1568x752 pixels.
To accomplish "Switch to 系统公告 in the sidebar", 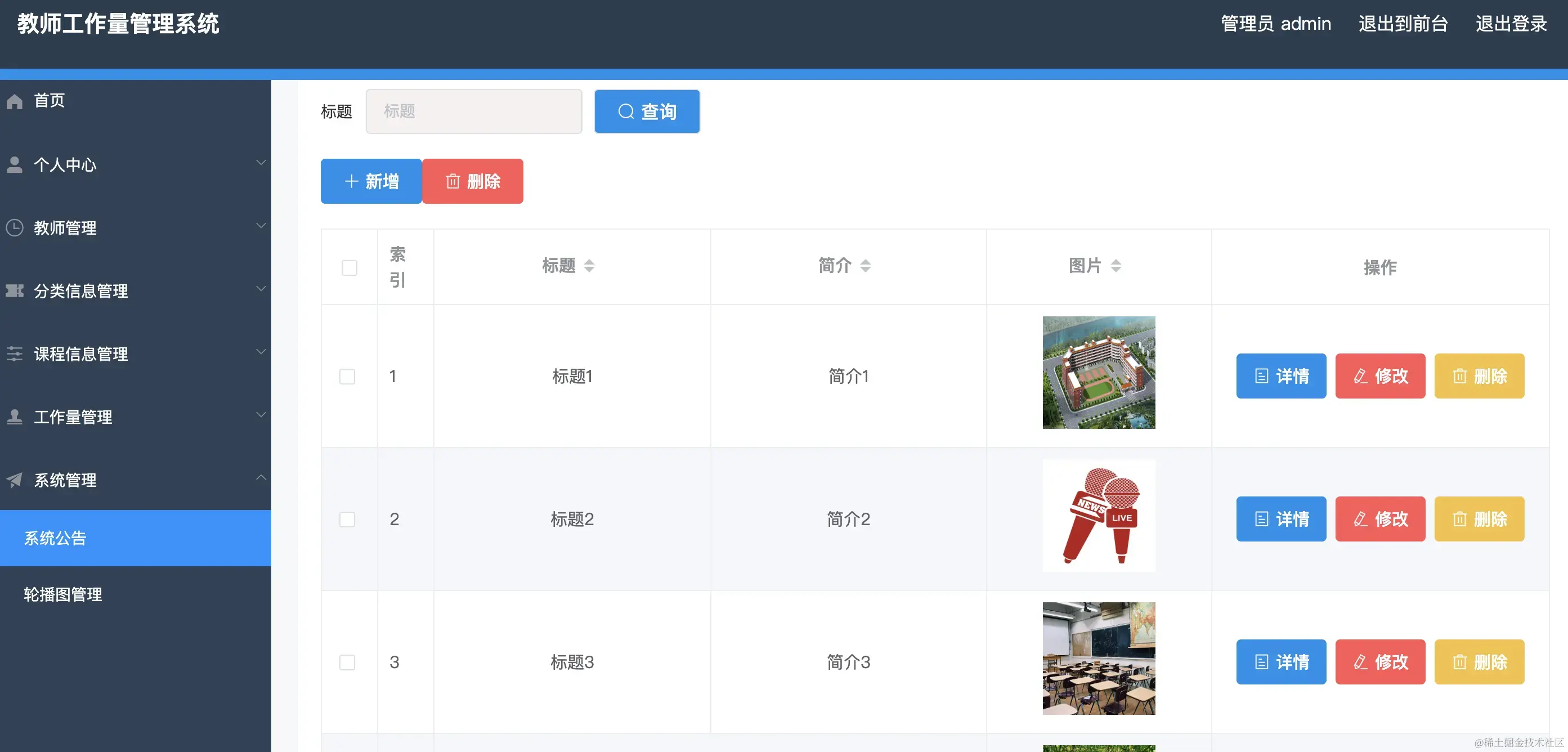I will [55, 538].
